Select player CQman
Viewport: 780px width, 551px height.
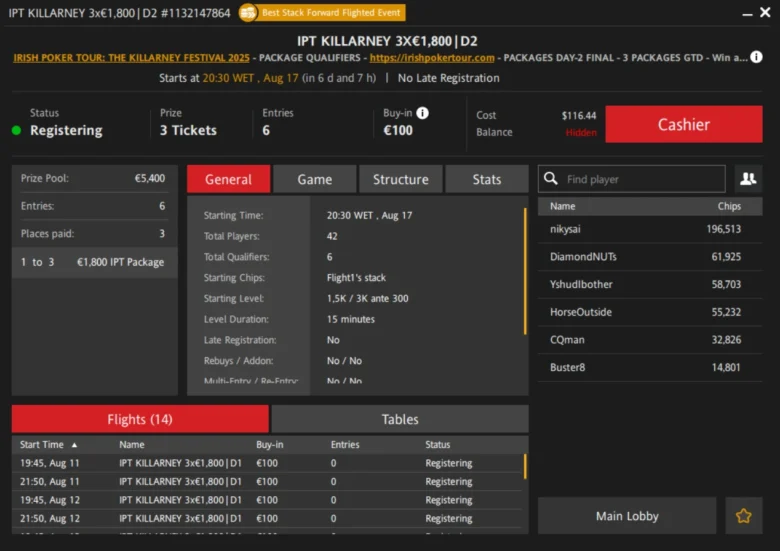tap(650, 340)
